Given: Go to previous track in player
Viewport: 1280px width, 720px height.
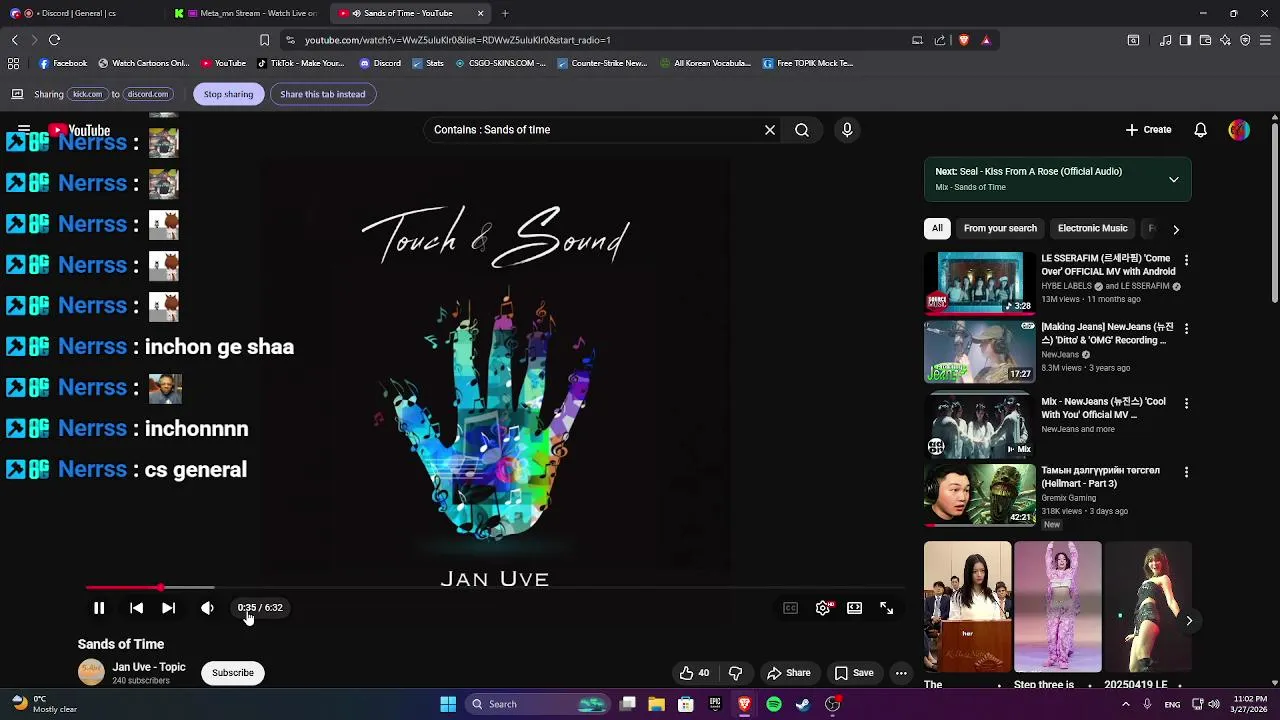Looking at the screenshot, I should coord(137,608).
